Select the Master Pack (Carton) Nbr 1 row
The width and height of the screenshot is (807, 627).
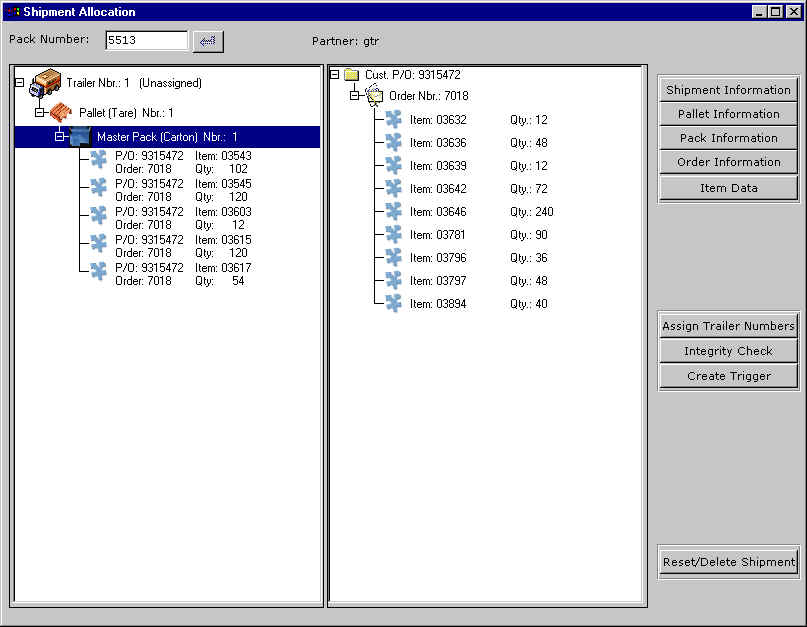[x=167, y=137]
